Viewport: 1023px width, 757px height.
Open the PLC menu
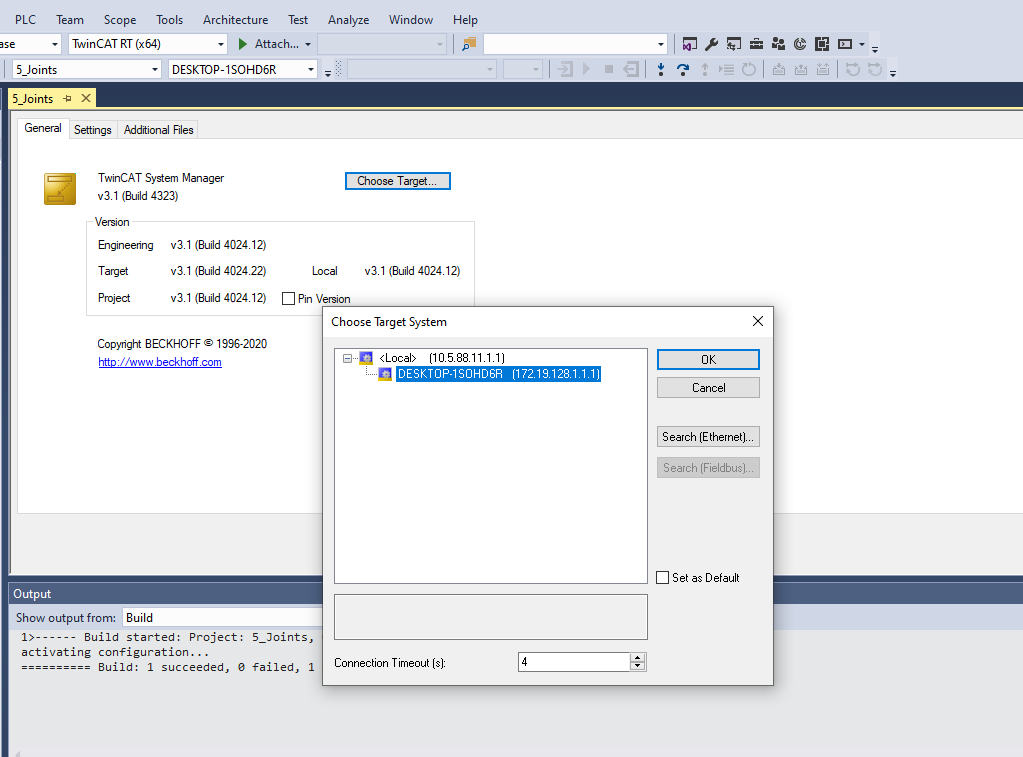25,20
